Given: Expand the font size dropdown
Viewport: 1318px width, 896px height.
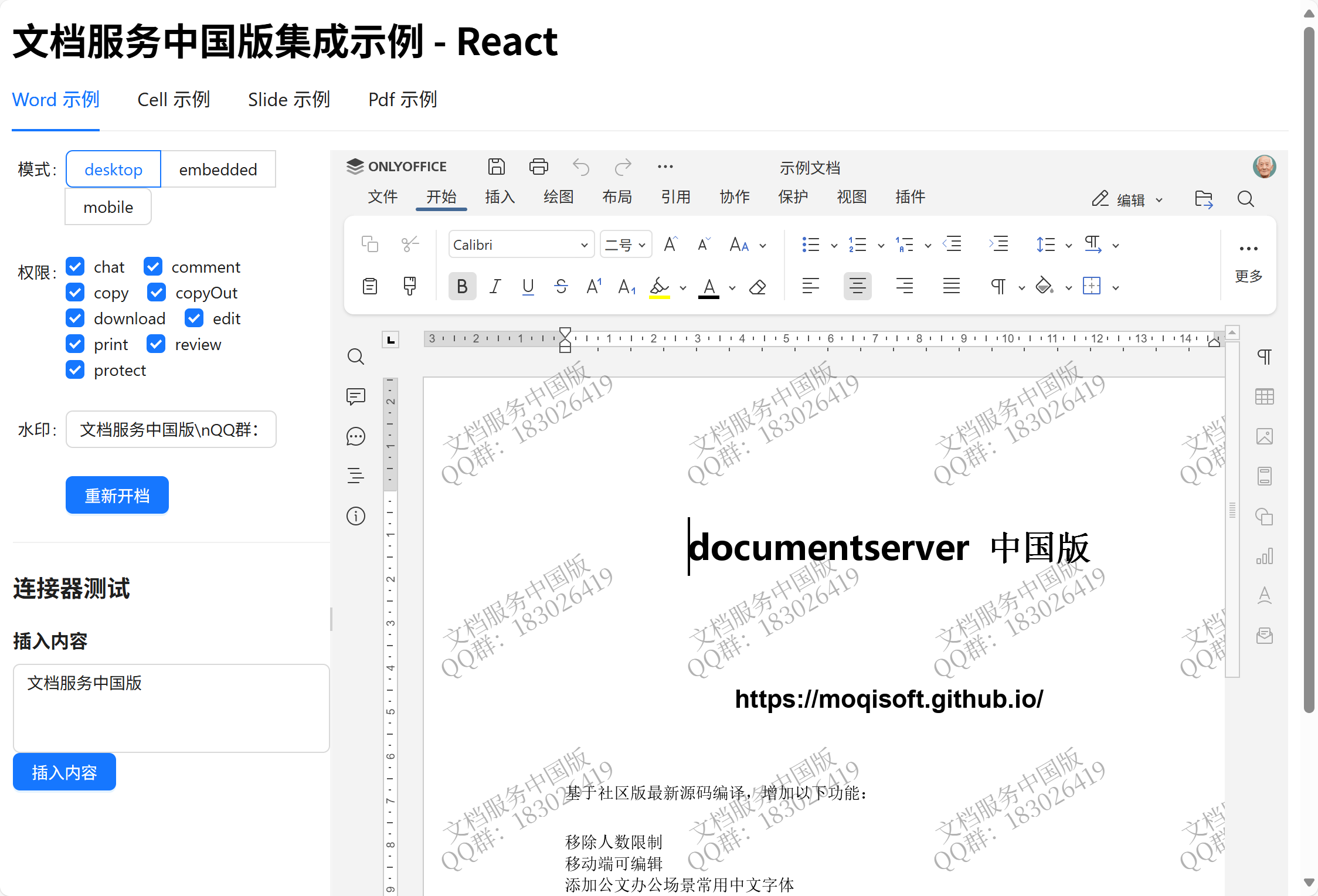Looking at the screenshot, I should coord(642,245).
